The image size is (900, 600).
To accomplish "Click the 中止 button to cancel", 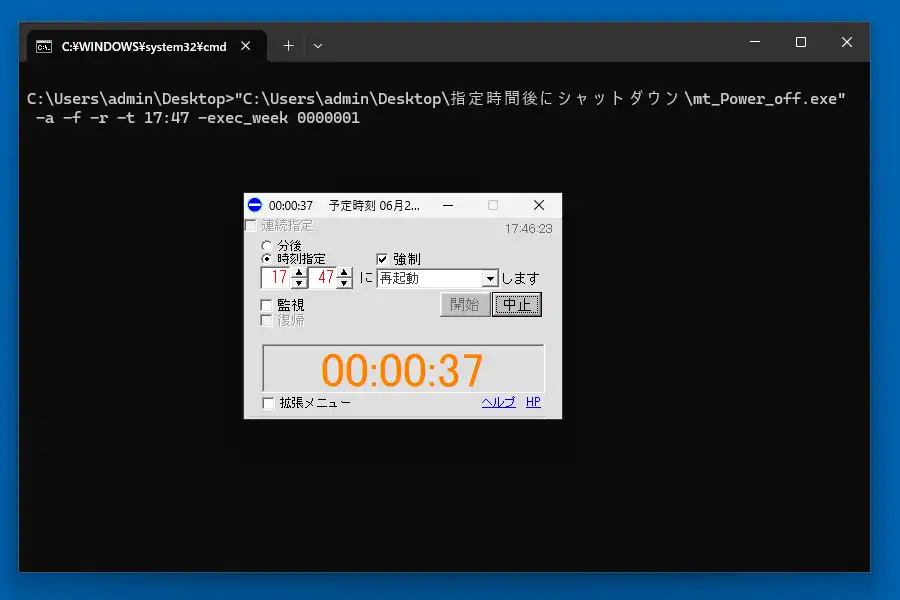I will click(517, 305).
